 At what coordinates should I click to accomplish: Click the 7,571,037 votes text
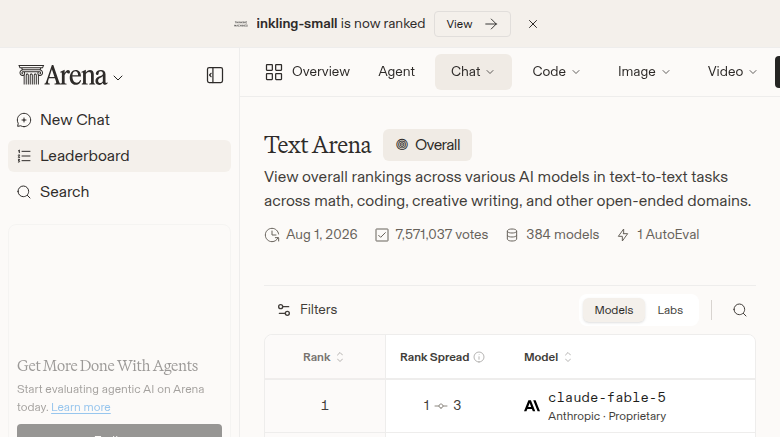coord(442,234)
